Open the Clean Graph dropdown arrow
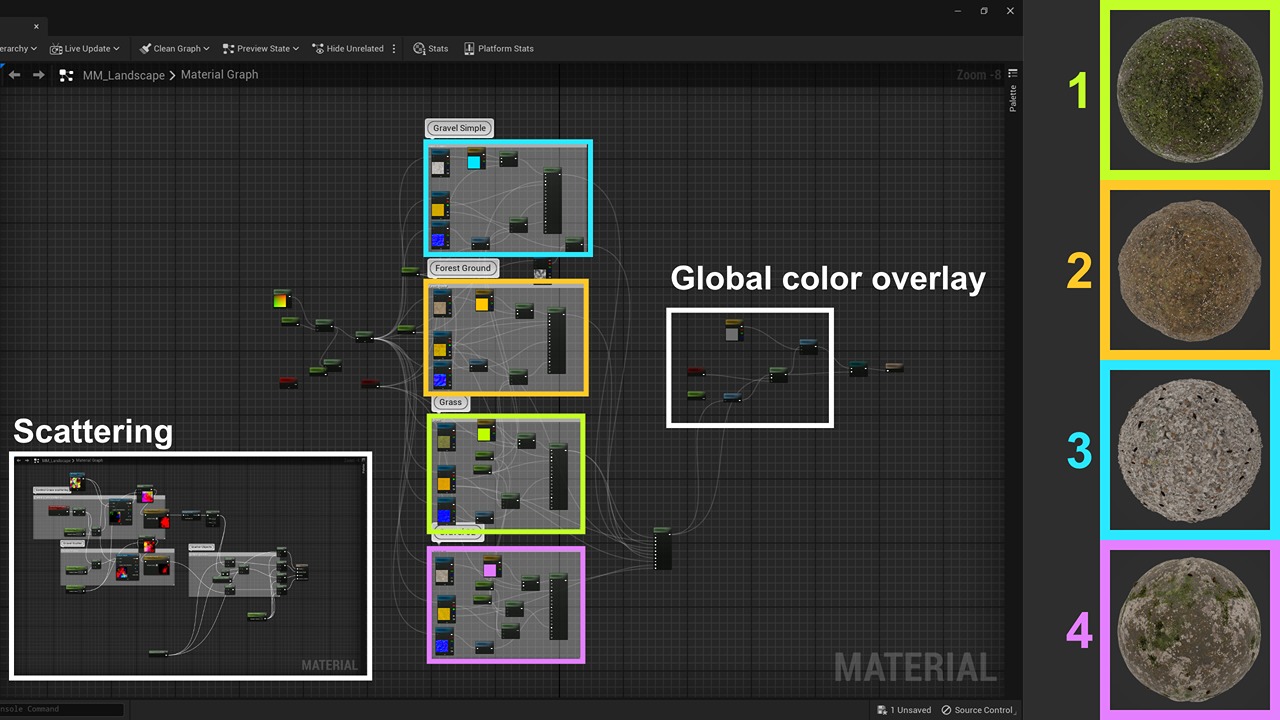Viewport: 1280px width, 720px height. click(205, 48)
